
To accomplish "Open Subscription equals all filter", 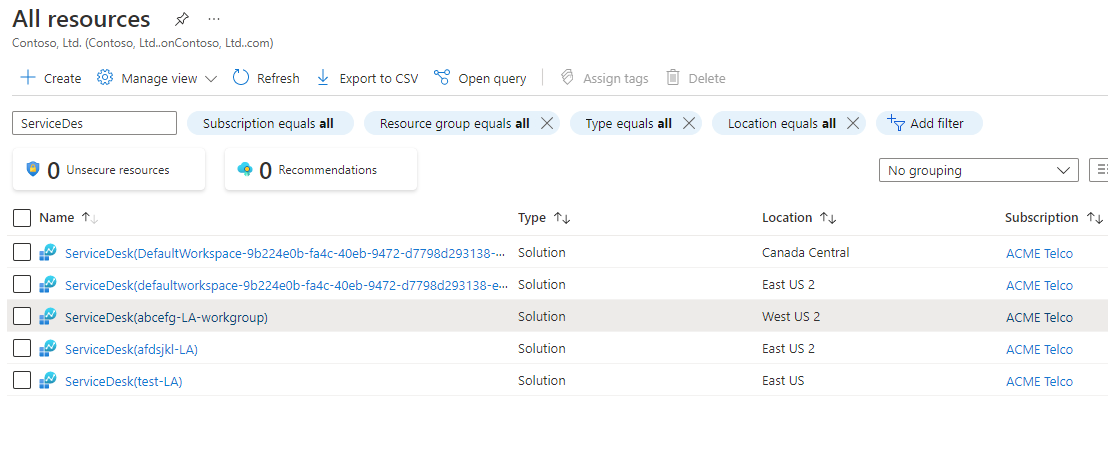I will tap(269, 123).
